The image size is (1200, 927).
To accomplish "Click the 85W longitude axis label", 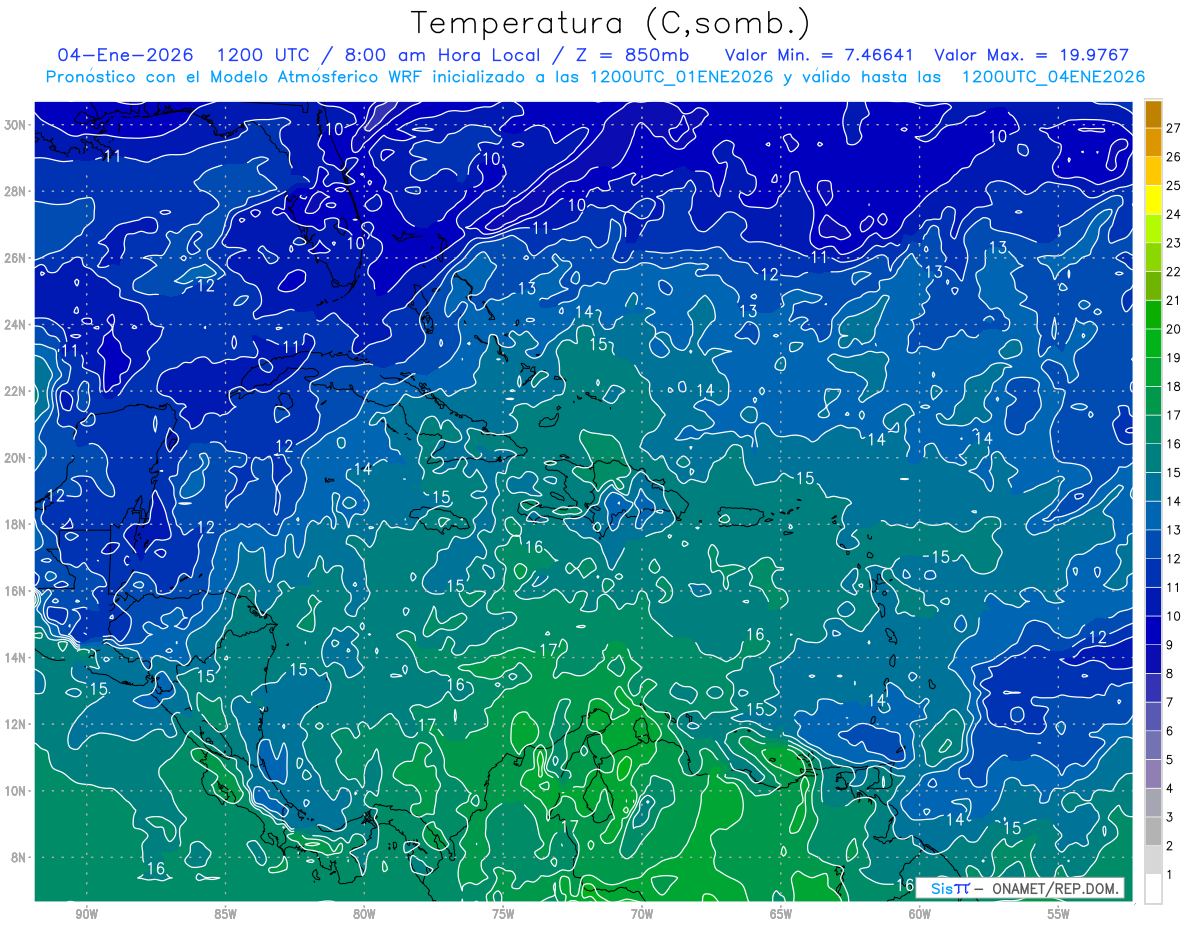I will [x=225, y=914].
